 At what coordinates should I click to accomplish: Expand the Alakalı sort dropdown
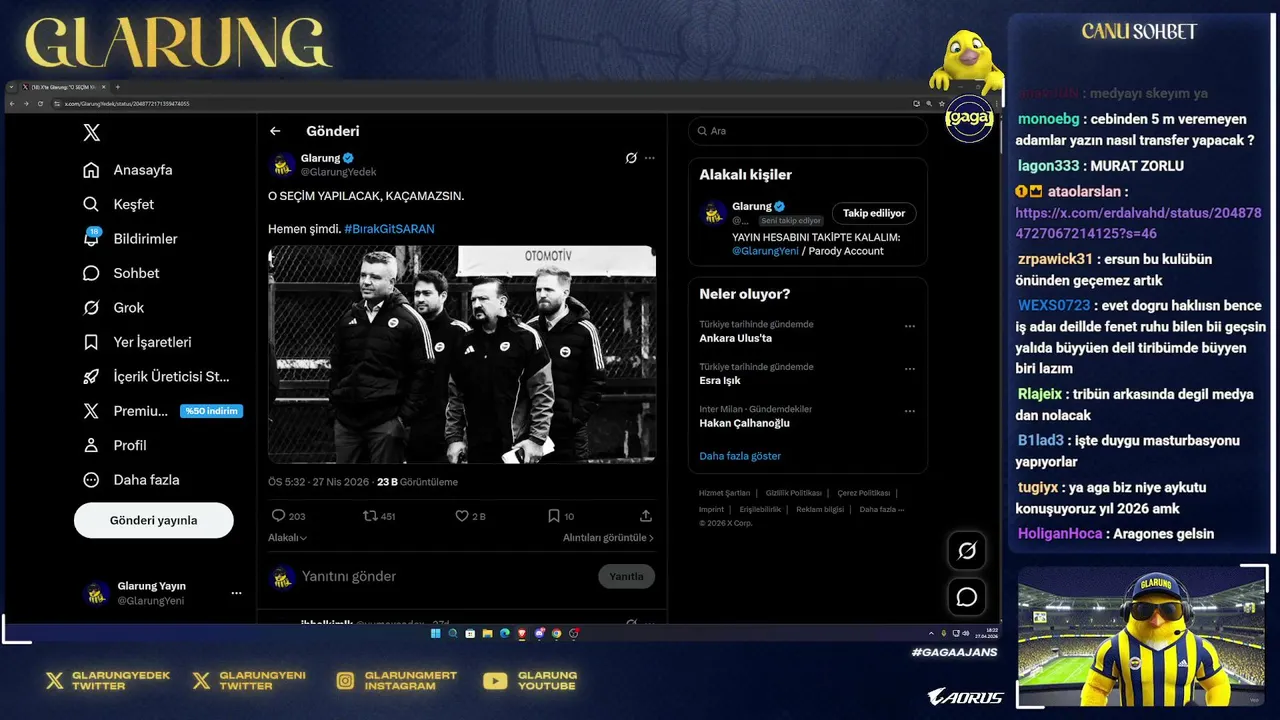(287, 538)
